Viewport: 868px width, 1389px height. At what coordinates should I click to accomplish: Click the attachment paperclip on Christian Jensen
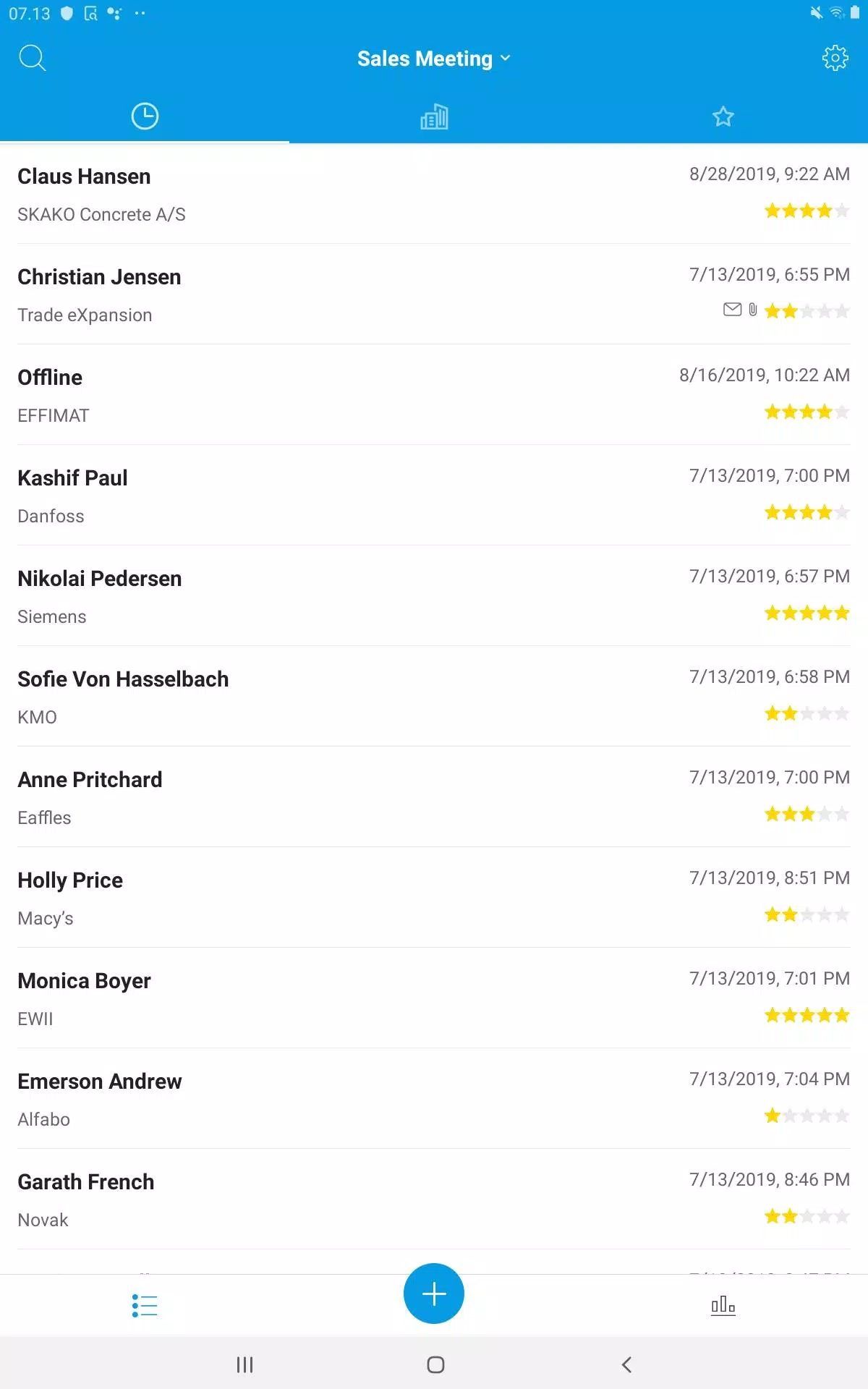click(x=753, y=310)
